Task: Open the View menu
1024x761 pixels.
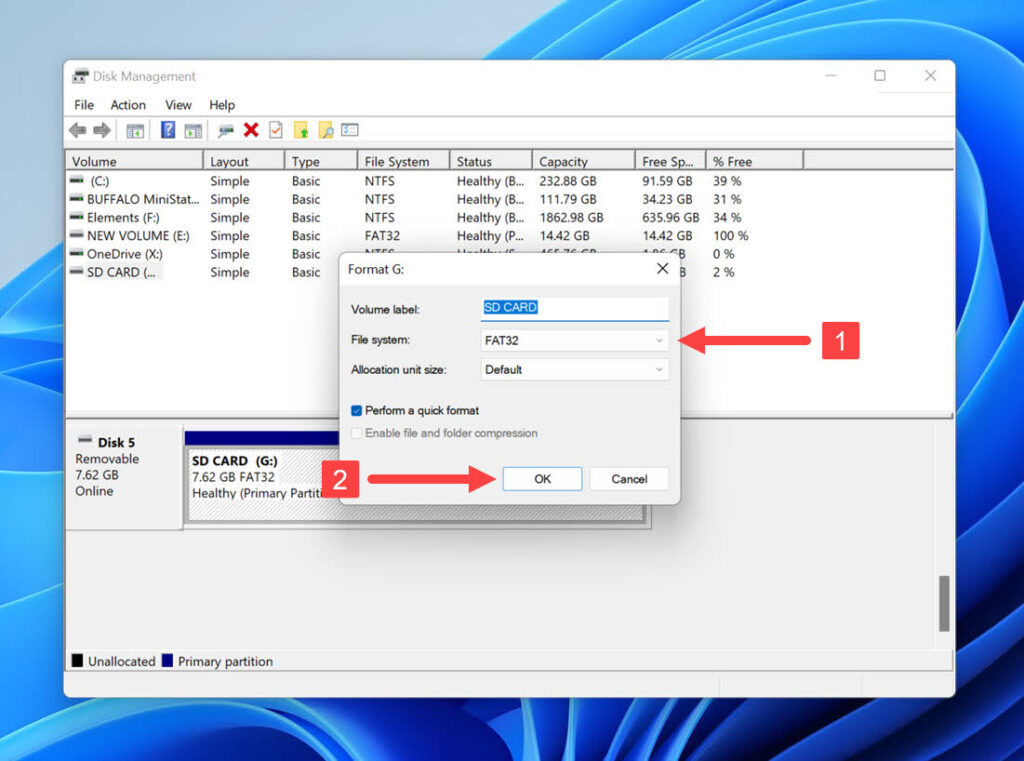Action: pos(178,105)
